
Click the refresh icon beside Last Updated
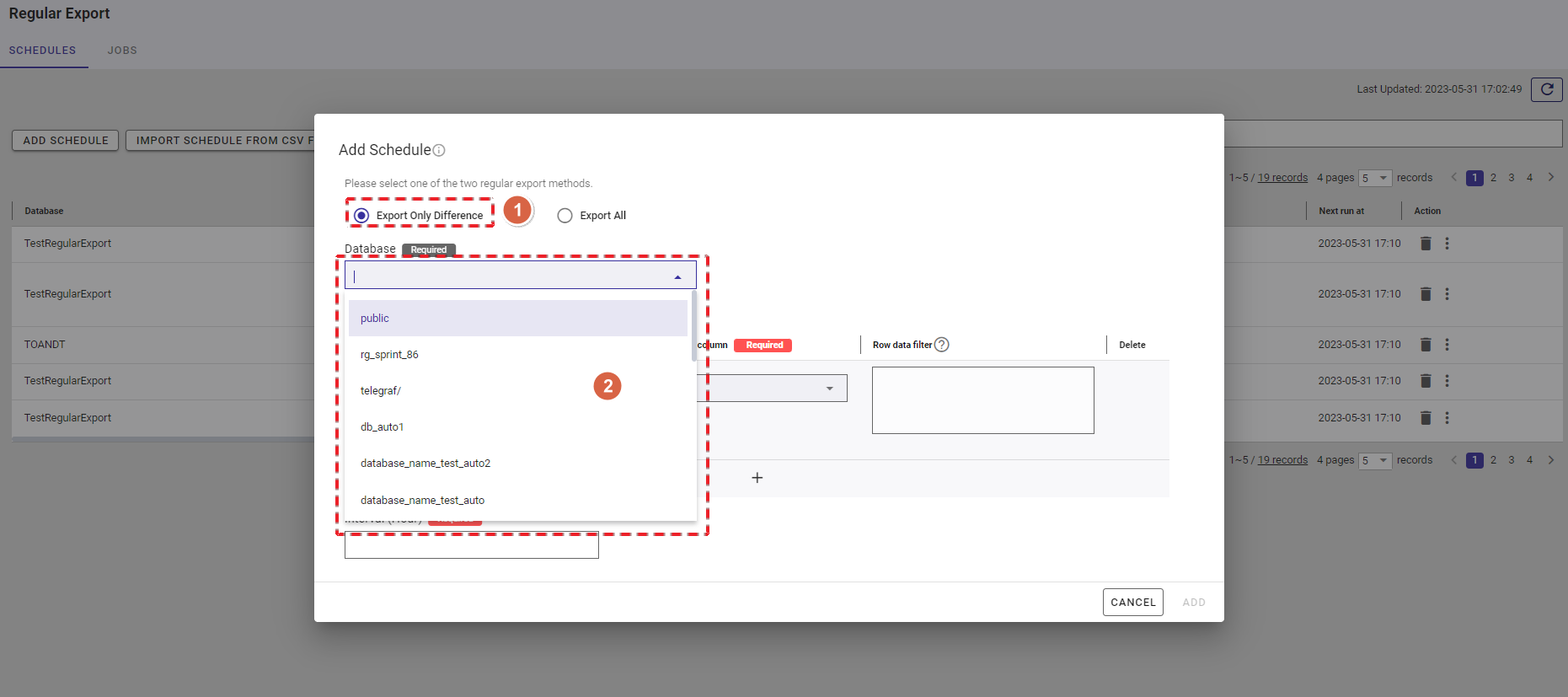pyautogui.click(x=1546, y=89)
